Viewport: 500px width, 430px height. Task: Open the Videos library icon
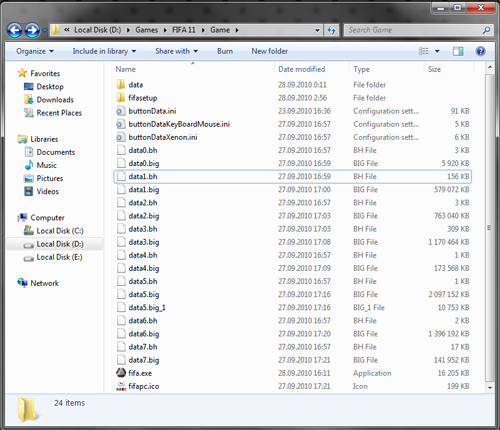[29, 191]
